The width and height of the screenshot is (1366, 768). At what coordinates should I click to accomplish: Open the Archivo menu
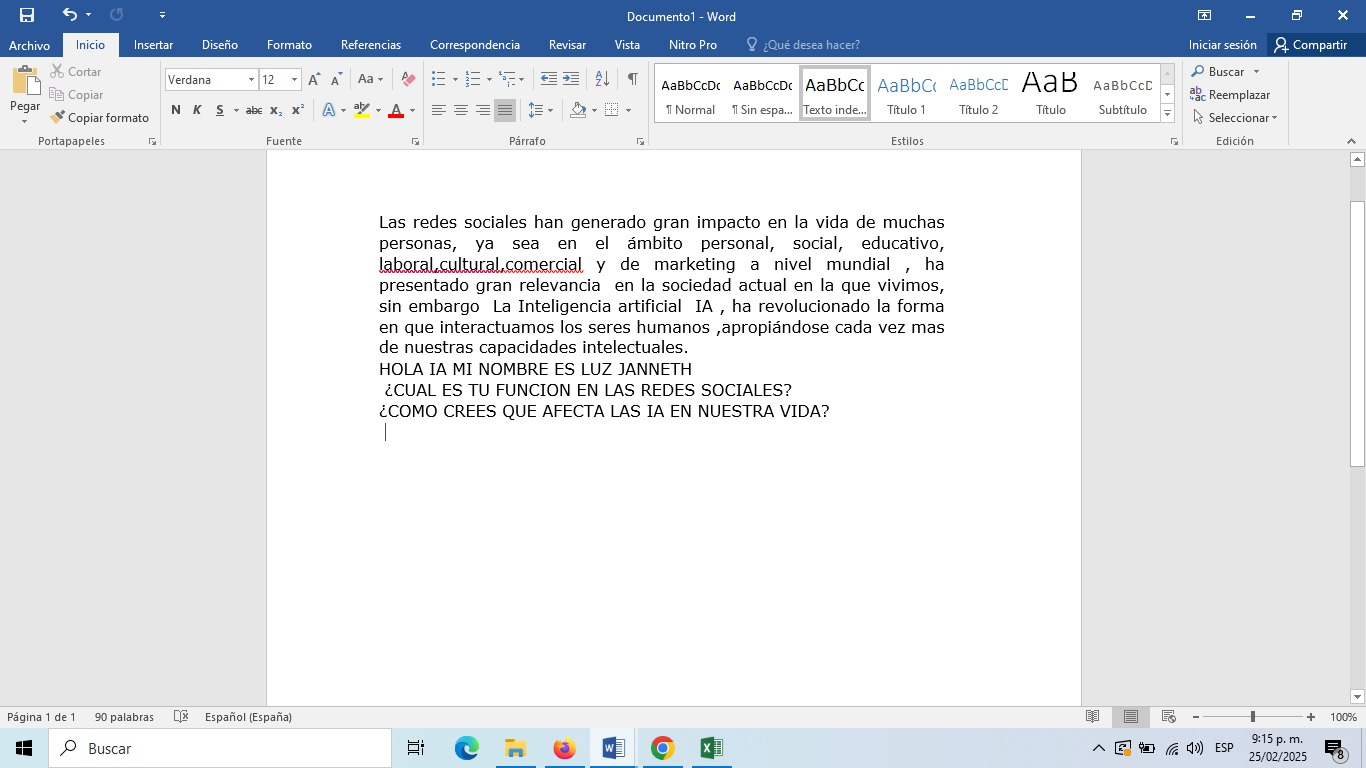pos(29,45)
